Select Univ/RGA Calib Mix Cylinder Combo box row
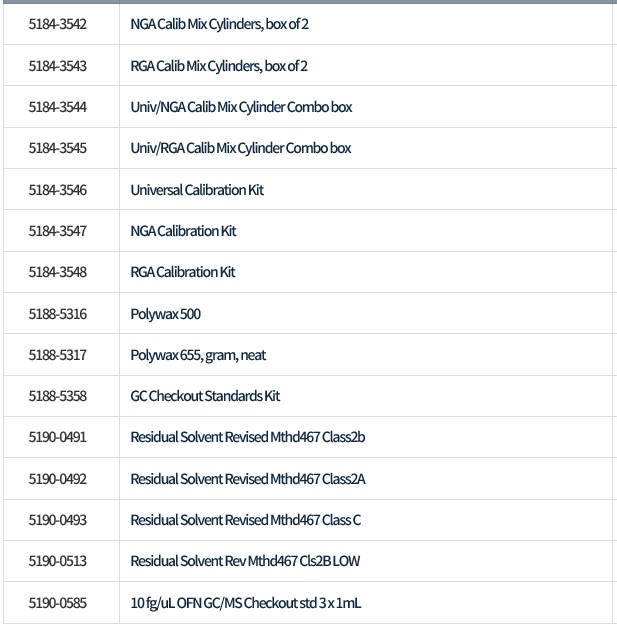The width and height of the screenshot is (617, 626). tap(241, 148)
